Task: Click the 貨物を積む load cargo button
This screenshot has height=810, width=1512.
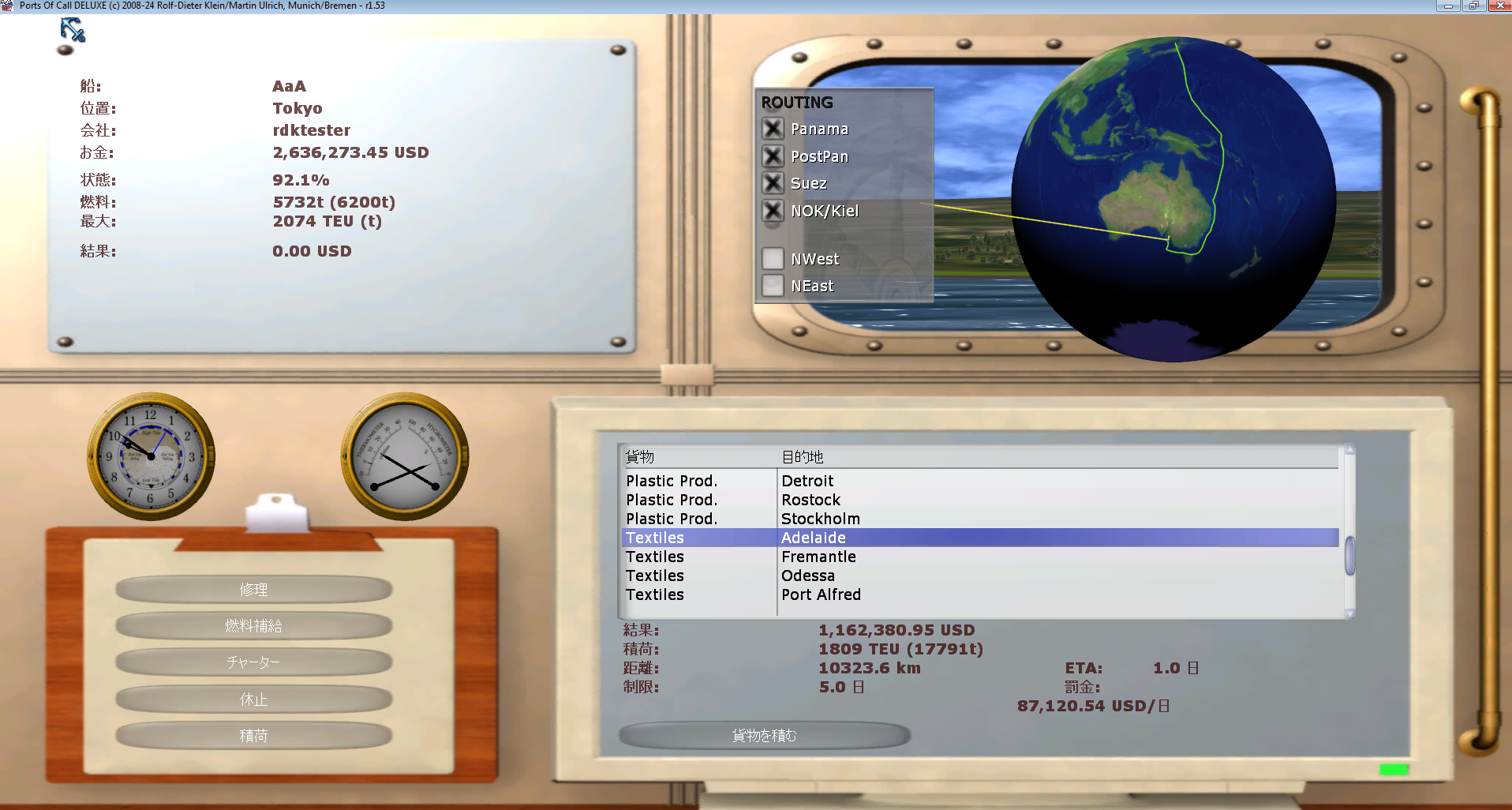Action: point(764,735)
